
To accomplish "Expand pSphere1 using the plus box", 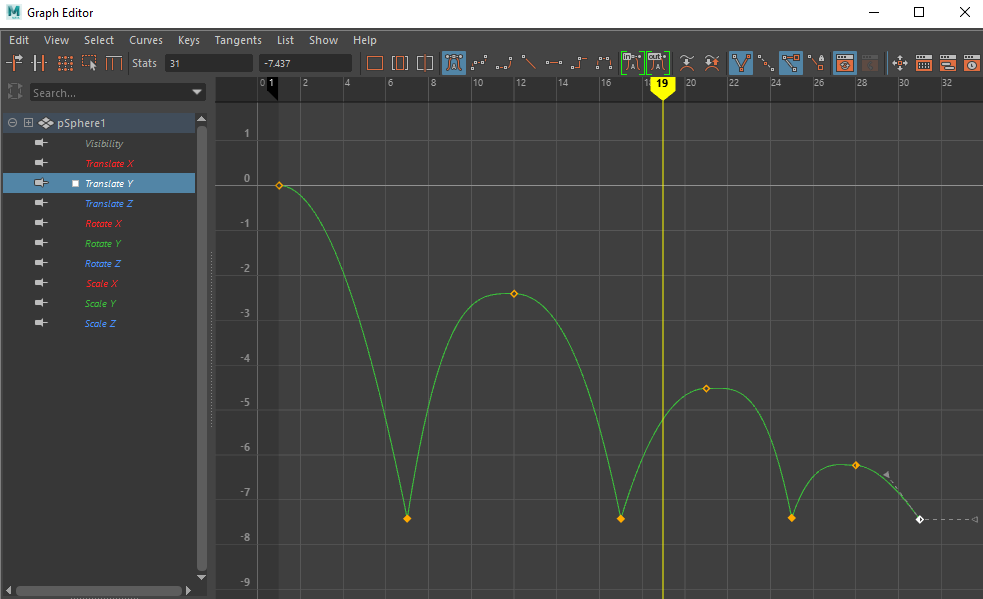I will pyautogui.click(x=28, y=123).
